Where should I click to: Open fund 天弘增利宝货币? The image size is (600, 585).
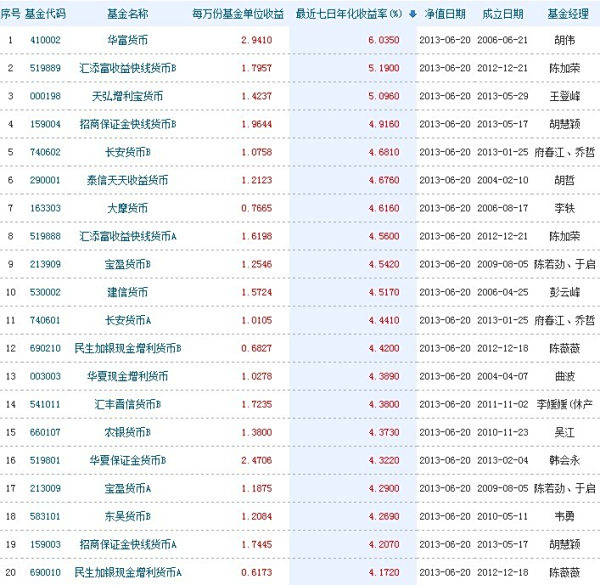point(127,96)
